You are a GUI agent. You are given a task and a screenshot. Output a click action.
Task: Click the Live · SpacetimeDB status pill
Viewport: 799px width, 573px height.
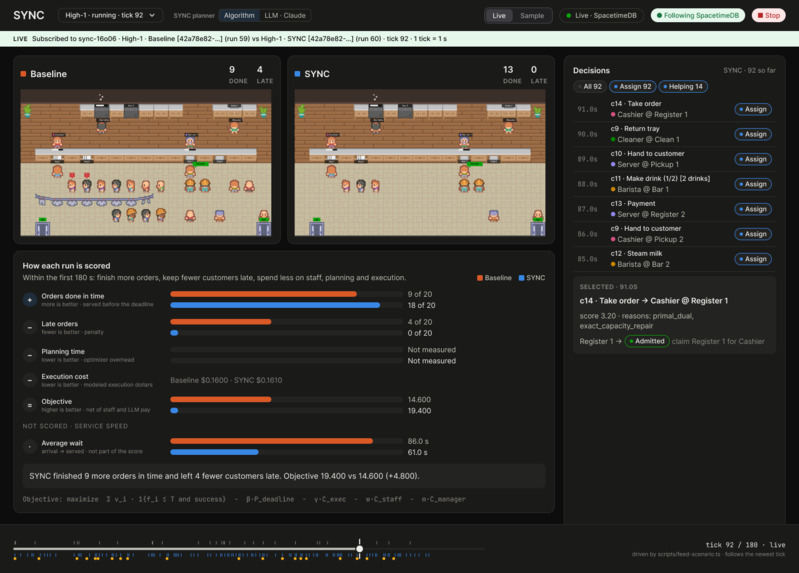601,15
